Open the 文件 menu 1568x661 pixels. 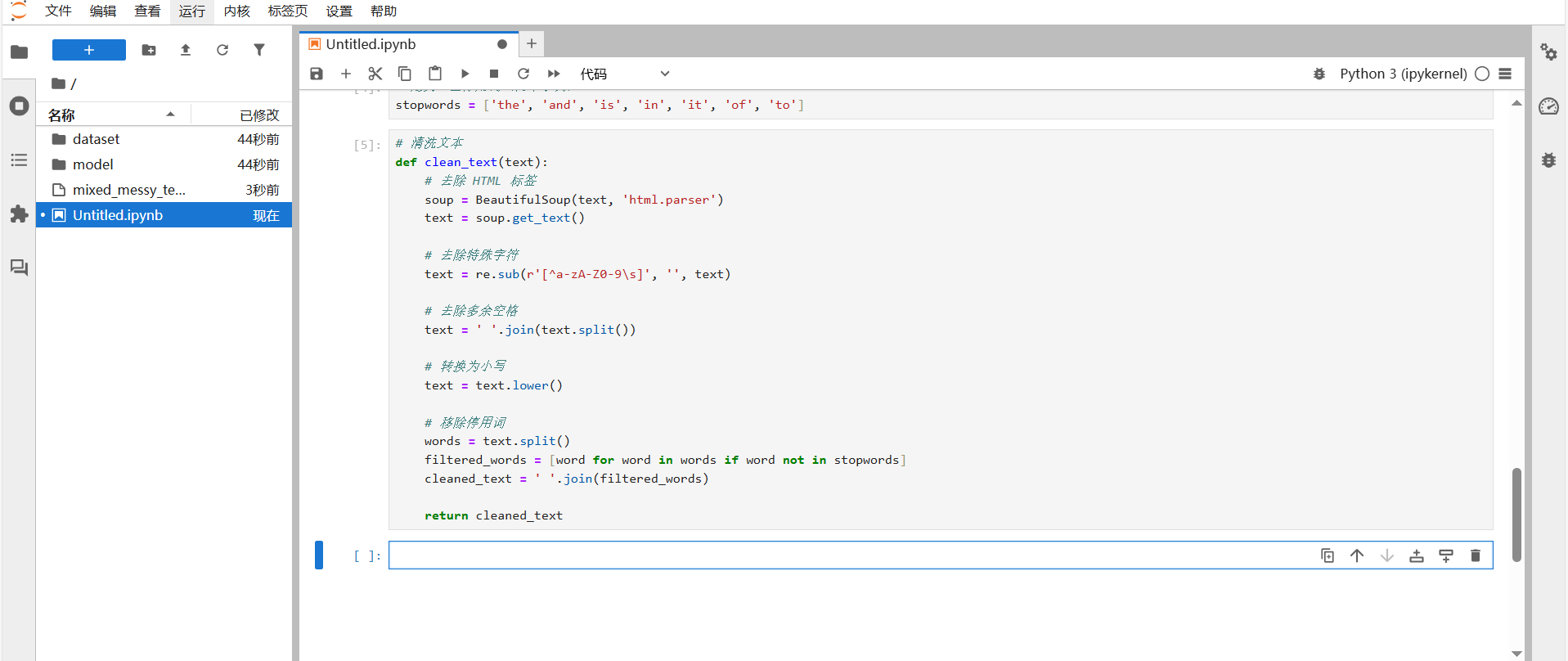58,11
